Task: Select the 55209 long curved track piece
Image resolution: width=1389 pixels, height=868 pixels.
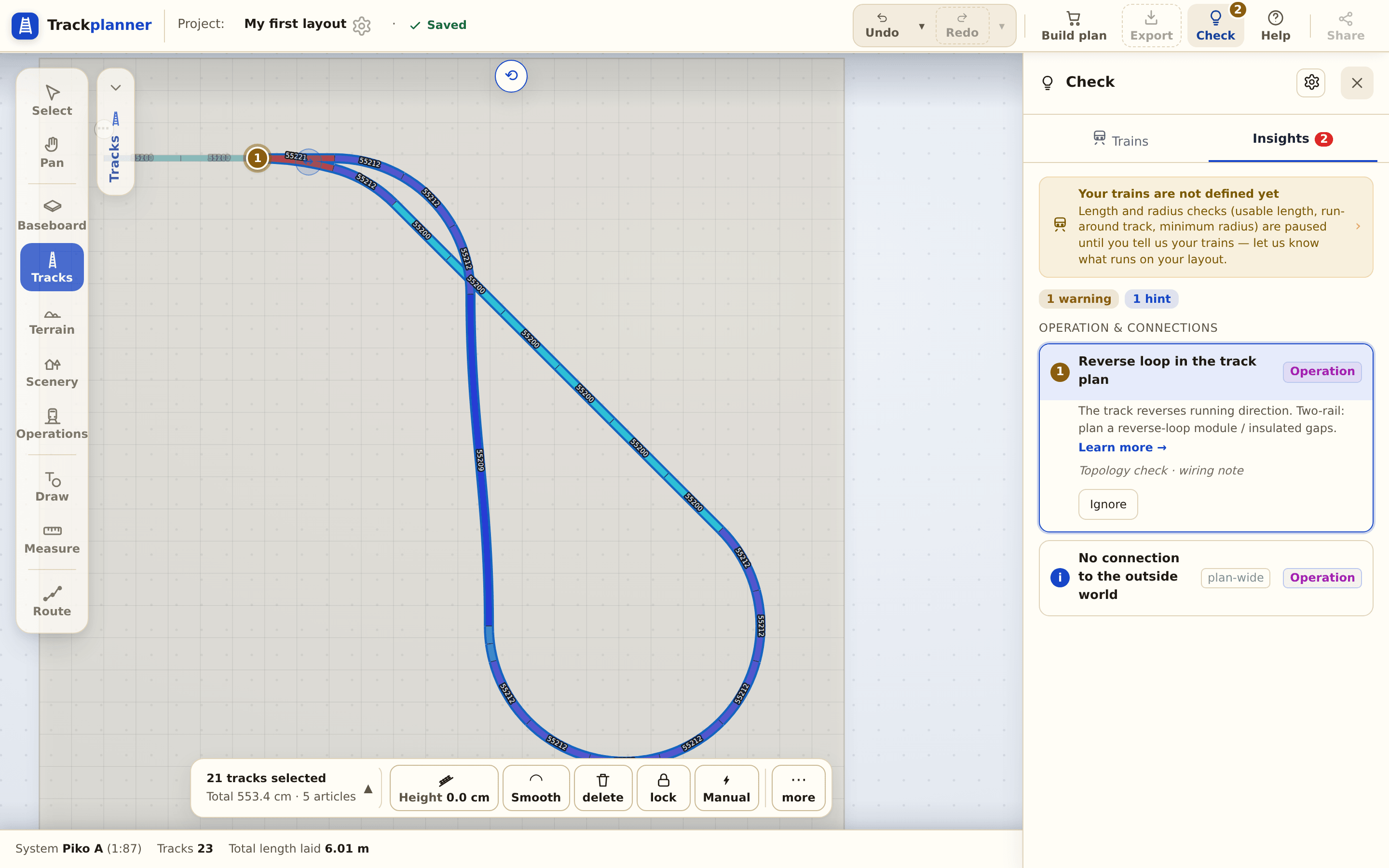Action: coord(480,460)
